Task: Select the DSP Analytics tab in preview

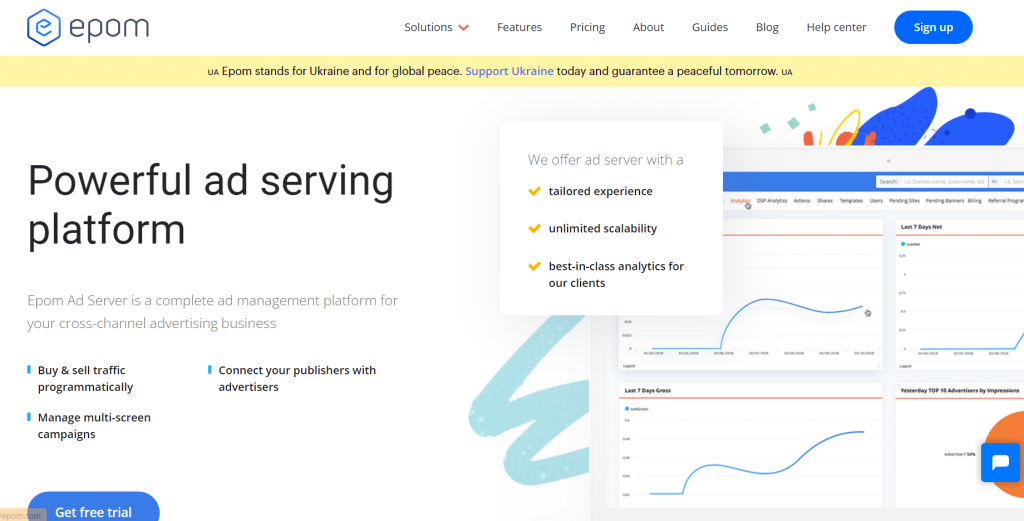Action: pyautogui.click(x=772, y=201)
